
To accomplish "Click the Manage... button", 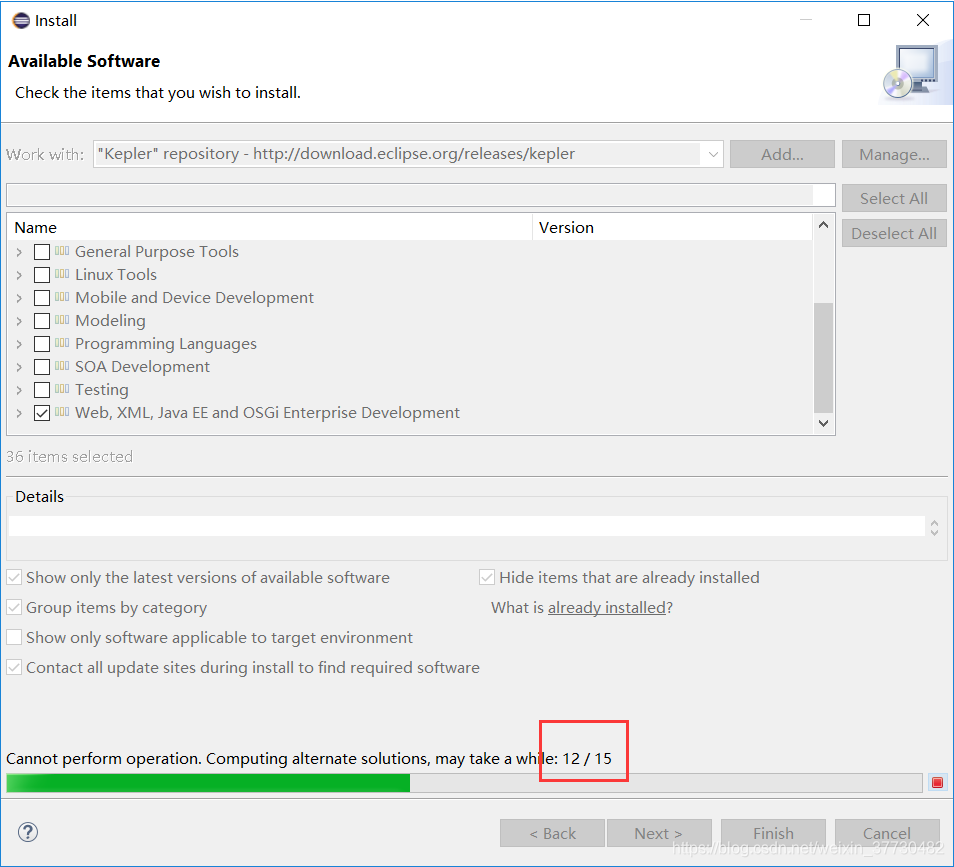I will point(894,154).
